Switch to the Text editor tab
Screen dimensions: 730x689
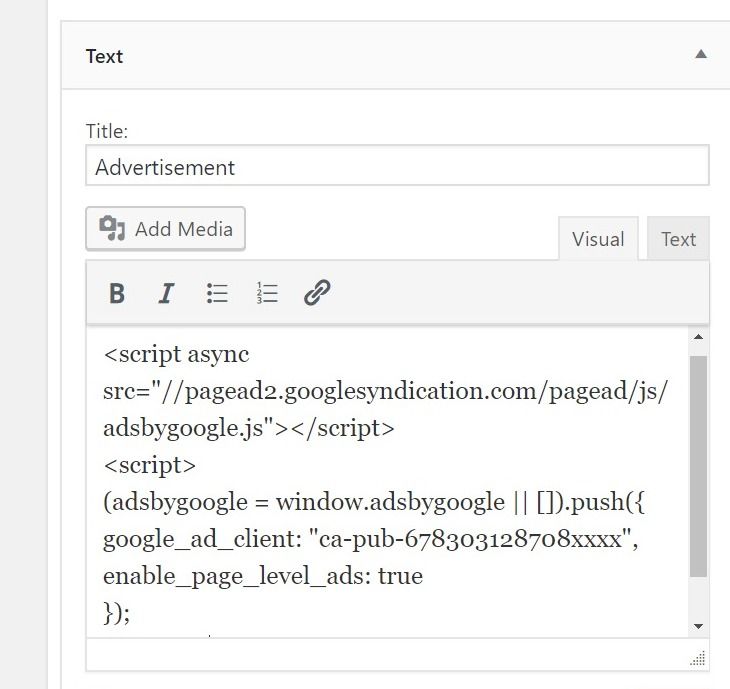[678, 239]
